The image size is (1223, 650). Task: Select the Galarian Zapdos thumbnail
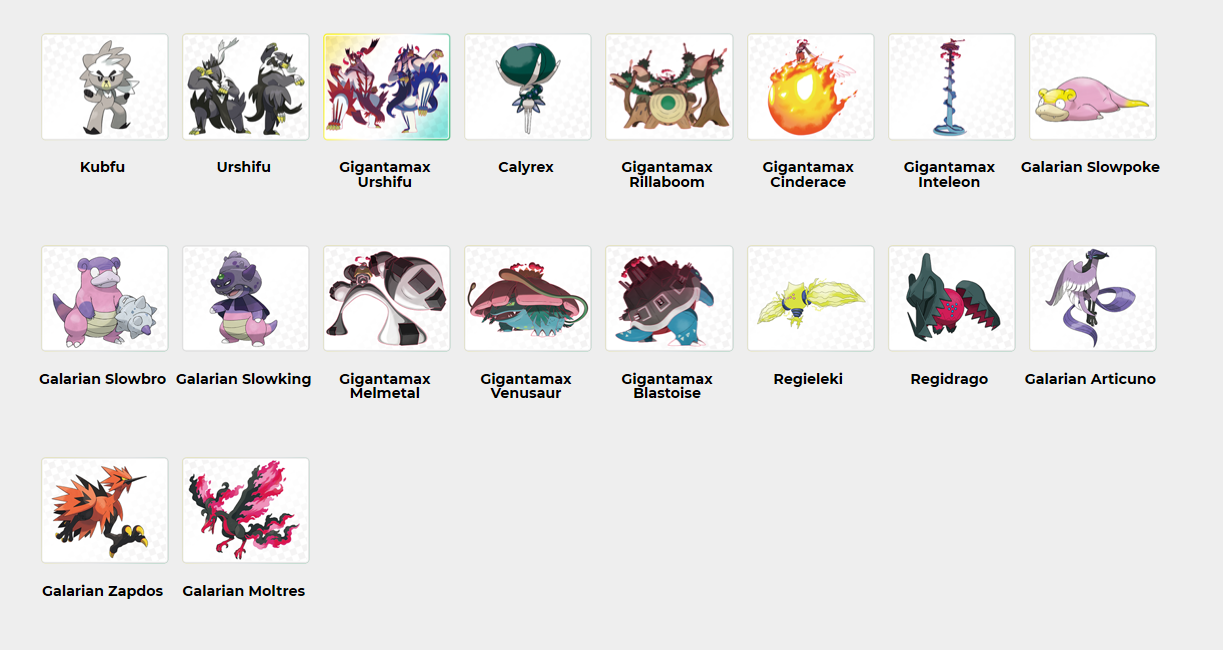(105, 511)
